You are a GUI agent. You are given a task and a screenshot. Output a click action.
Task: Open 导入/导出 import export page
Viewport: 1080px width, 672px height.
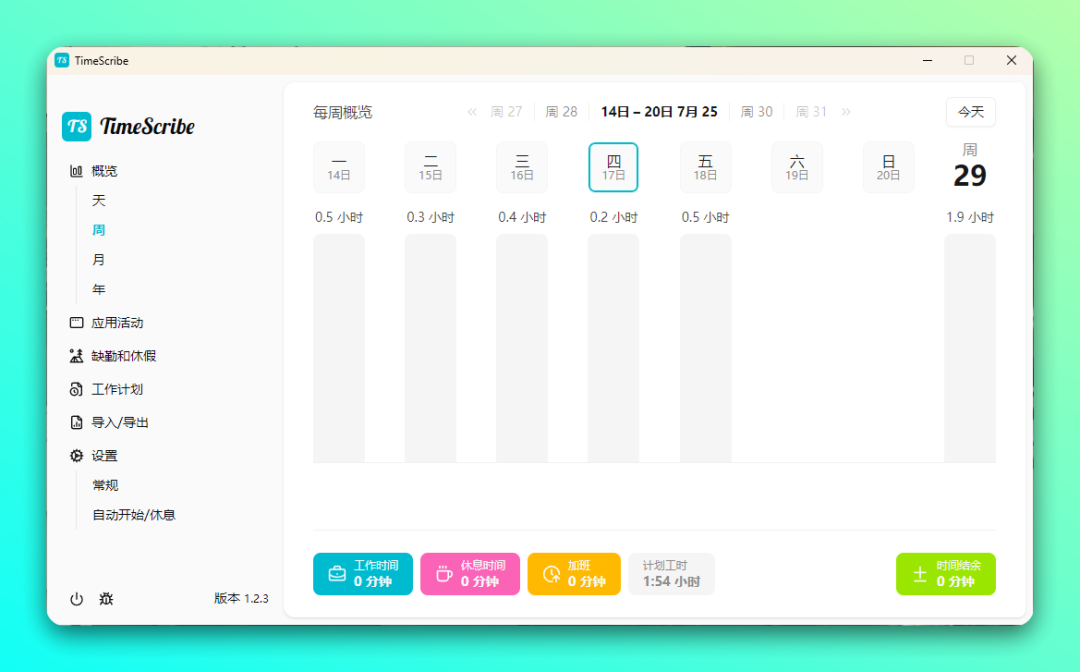(x=120, y=423)
